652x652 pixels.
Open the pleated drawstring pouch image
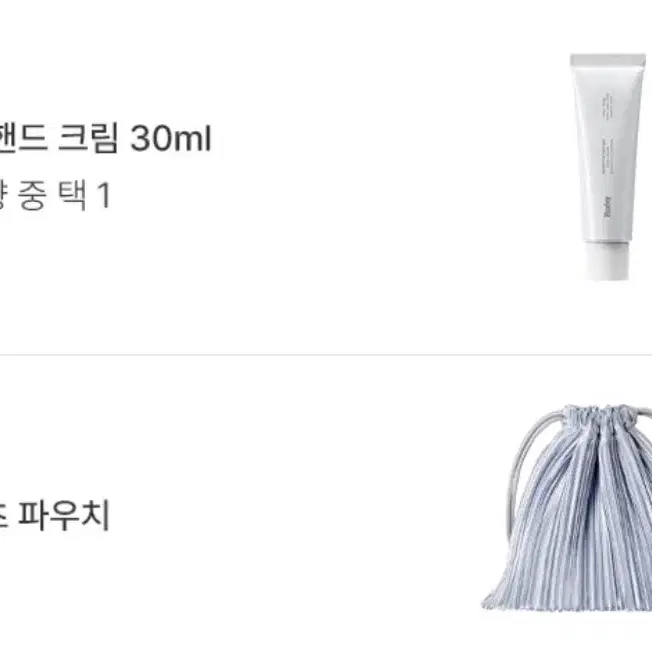pos(567,508)
